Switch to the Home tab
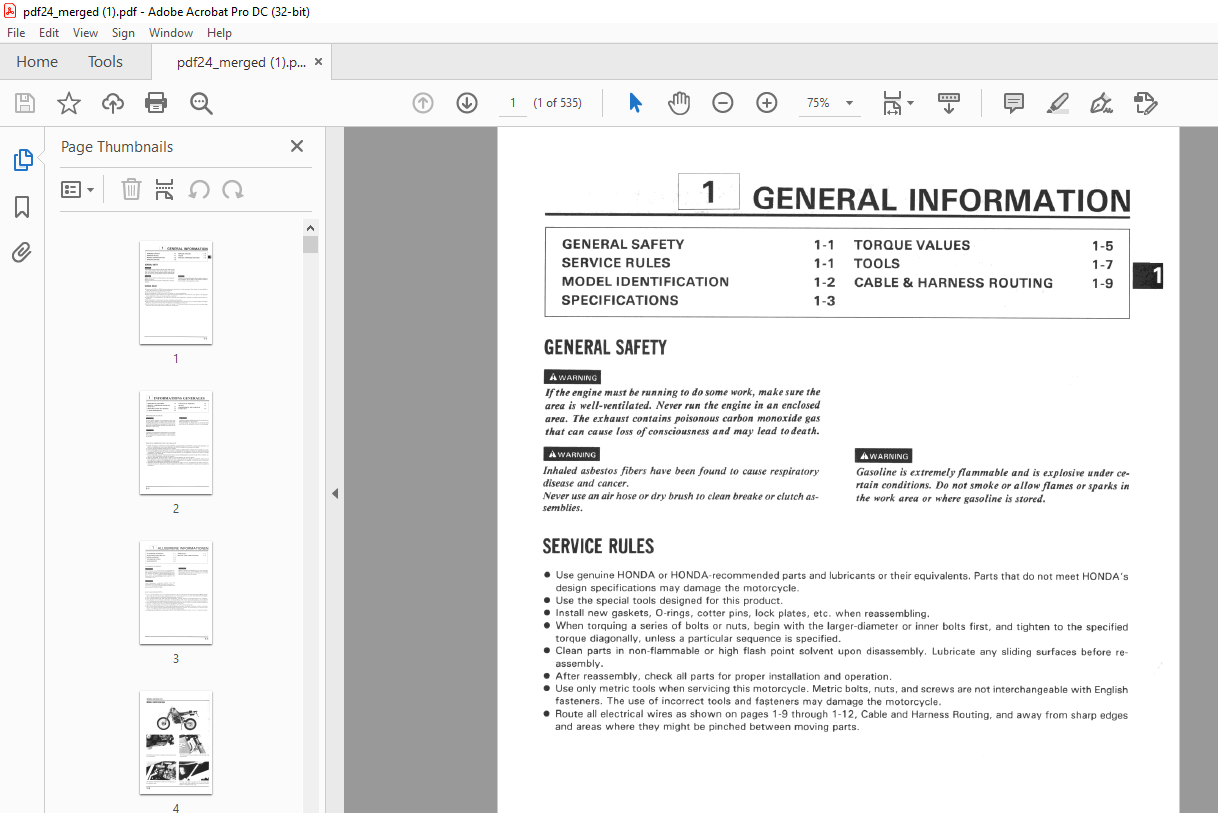The image size is (1218, 813). click(x=37, y=62)
